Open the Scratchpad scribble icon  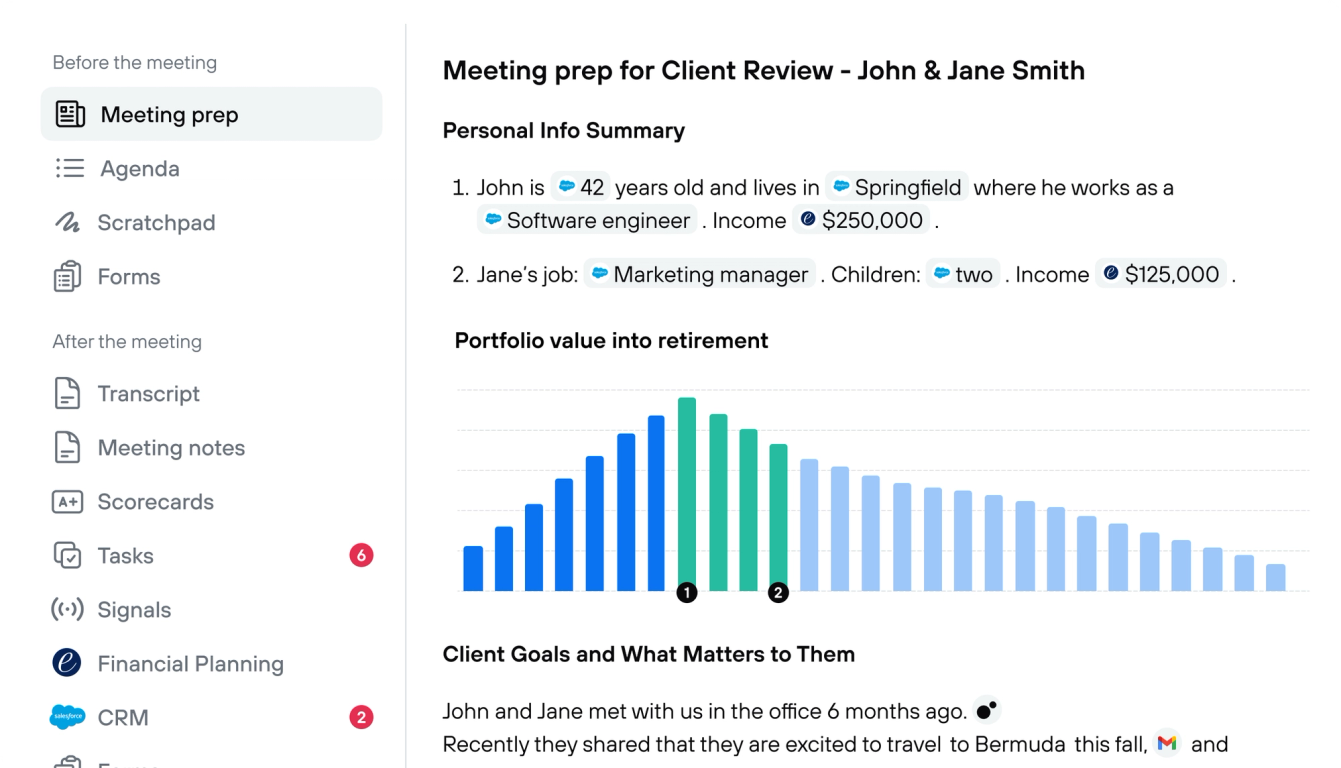point(67,222)
